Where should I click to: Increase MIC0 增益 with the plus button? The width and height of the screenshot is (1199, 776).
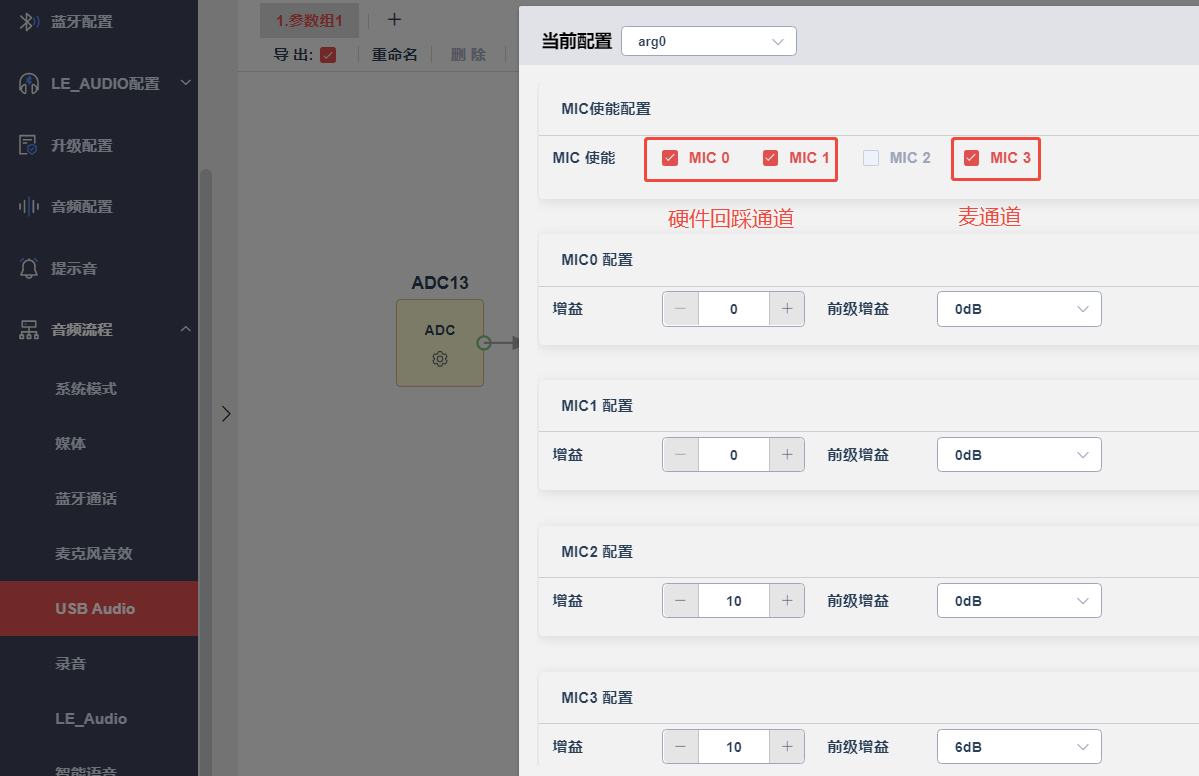click(x=787, y=309)
